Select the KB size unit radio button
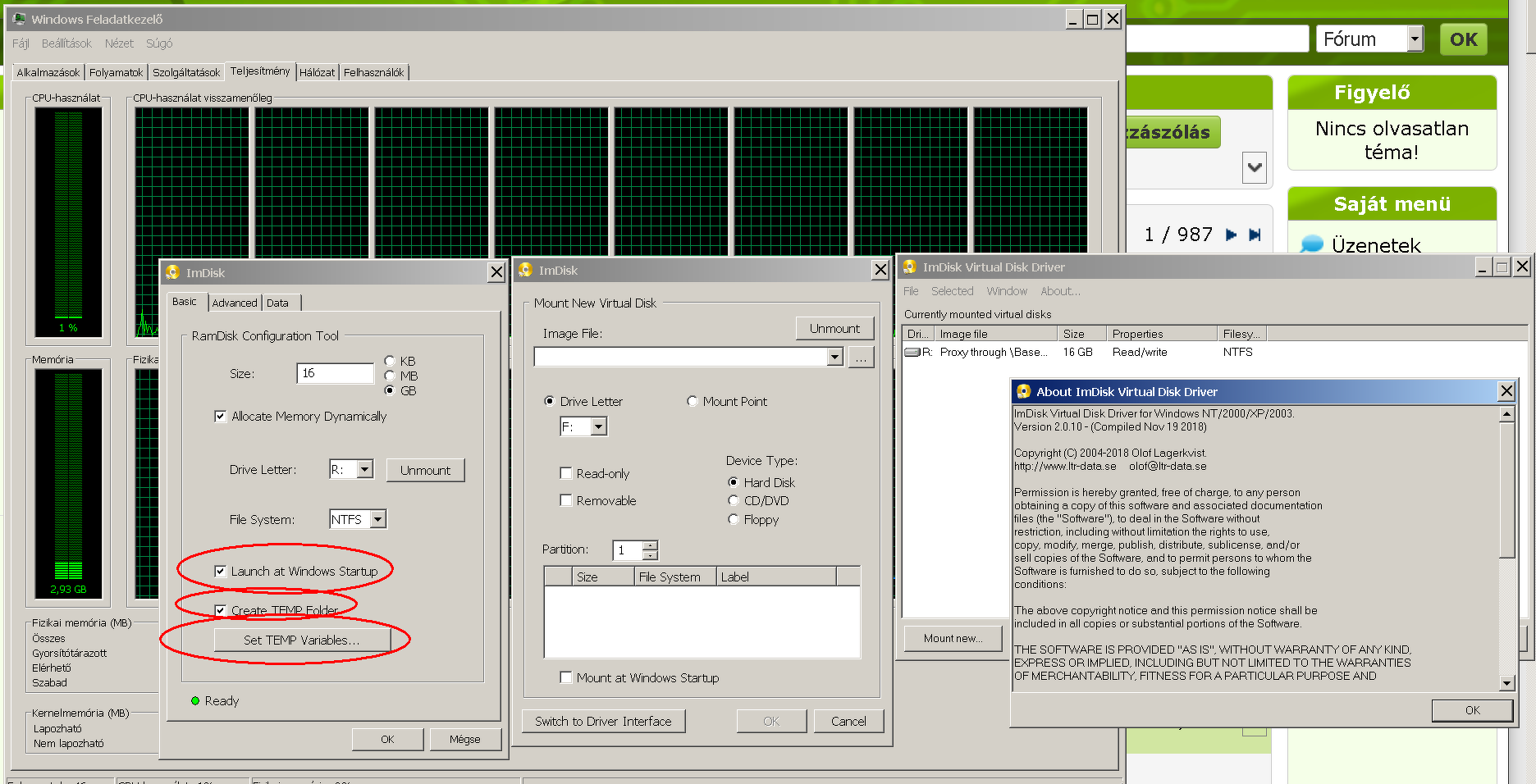1536x784 pixels. [390, 361]
